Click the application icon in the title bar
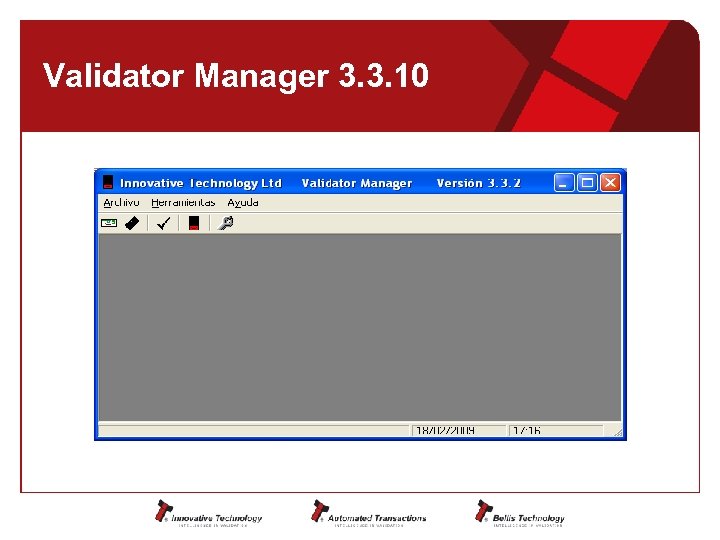Screen dimensions: 720x540 pyautogui.click(x=108, y=182)
